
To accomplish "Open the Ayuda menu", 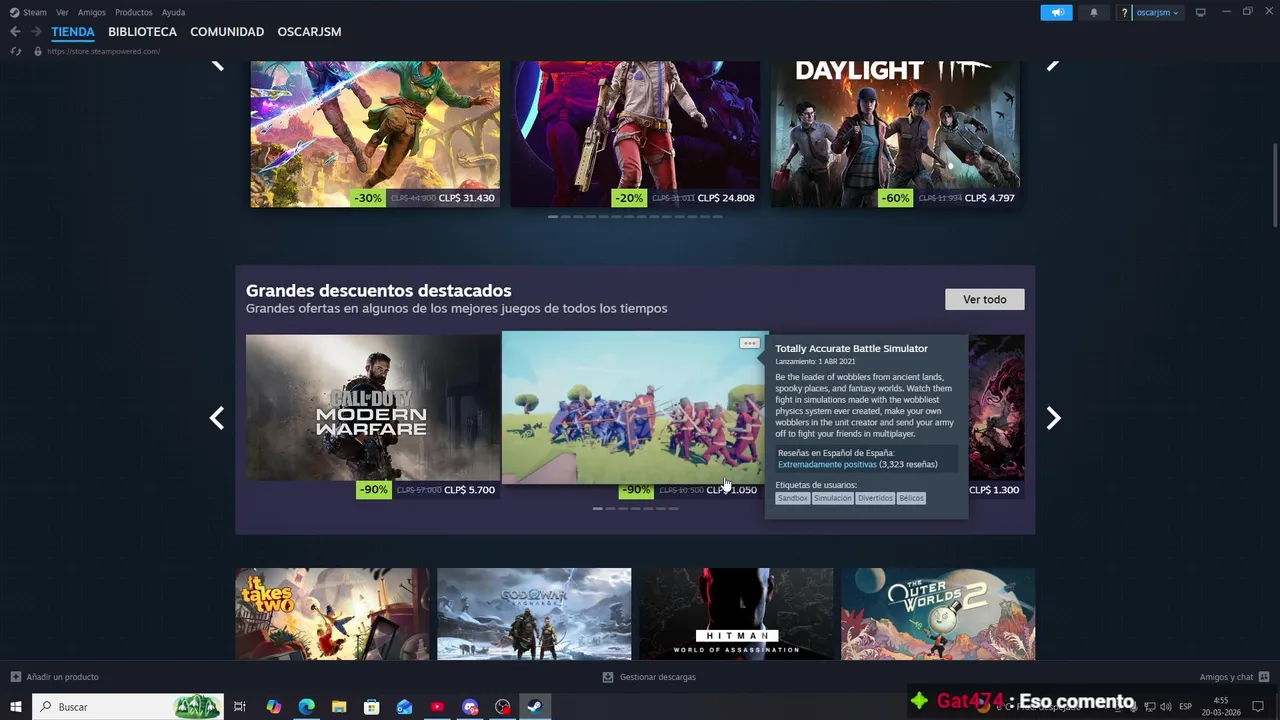I will tap(174, 12).
